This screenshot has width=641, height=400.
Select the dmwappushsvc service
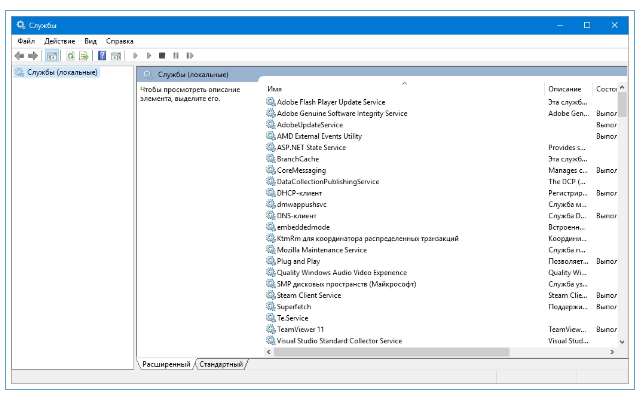tap(301, 204)
